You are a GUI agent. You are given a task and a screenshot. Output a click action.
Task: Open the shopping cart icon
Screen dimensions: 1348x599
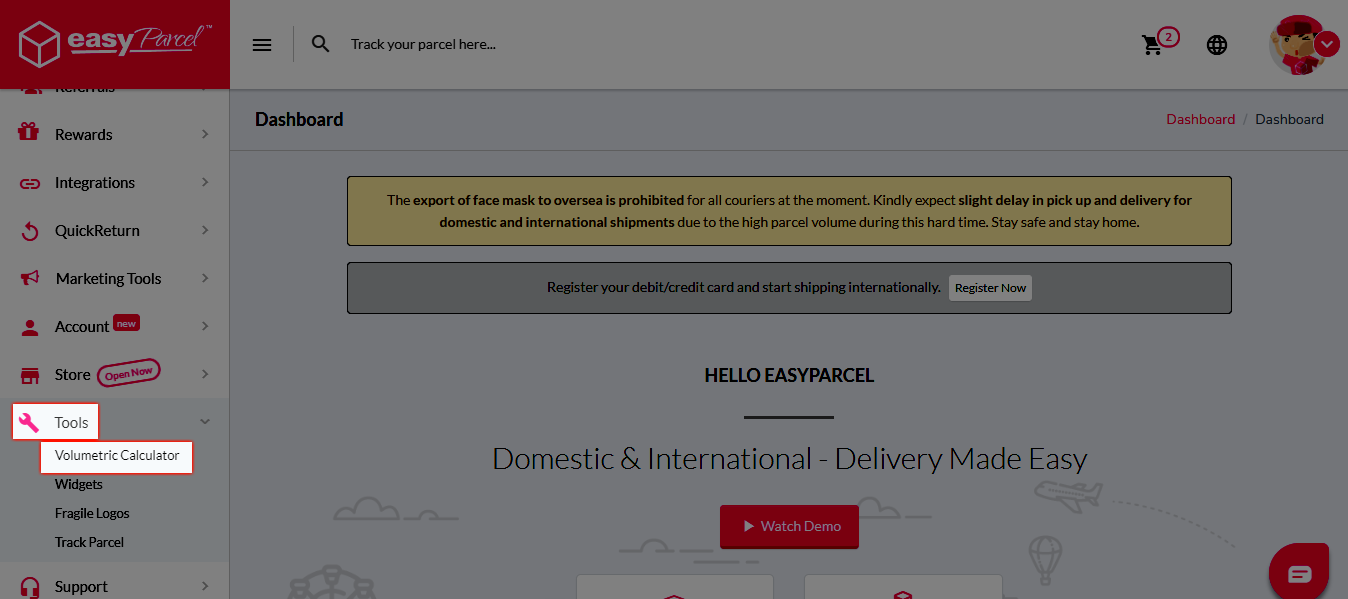click(1151, 44)
